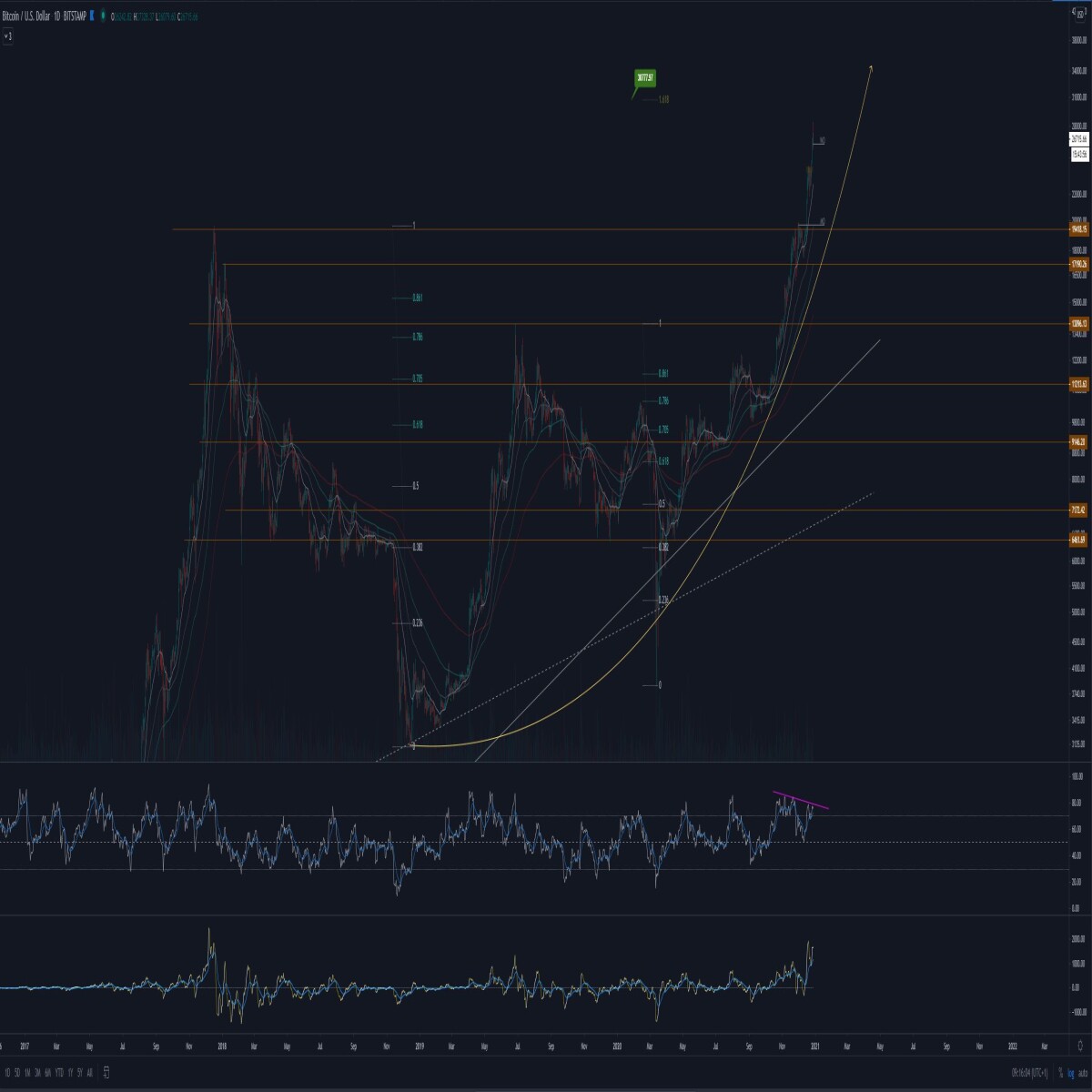
Task: Expand the collapsed indicators legend showing 3
Action: (7, 36)
